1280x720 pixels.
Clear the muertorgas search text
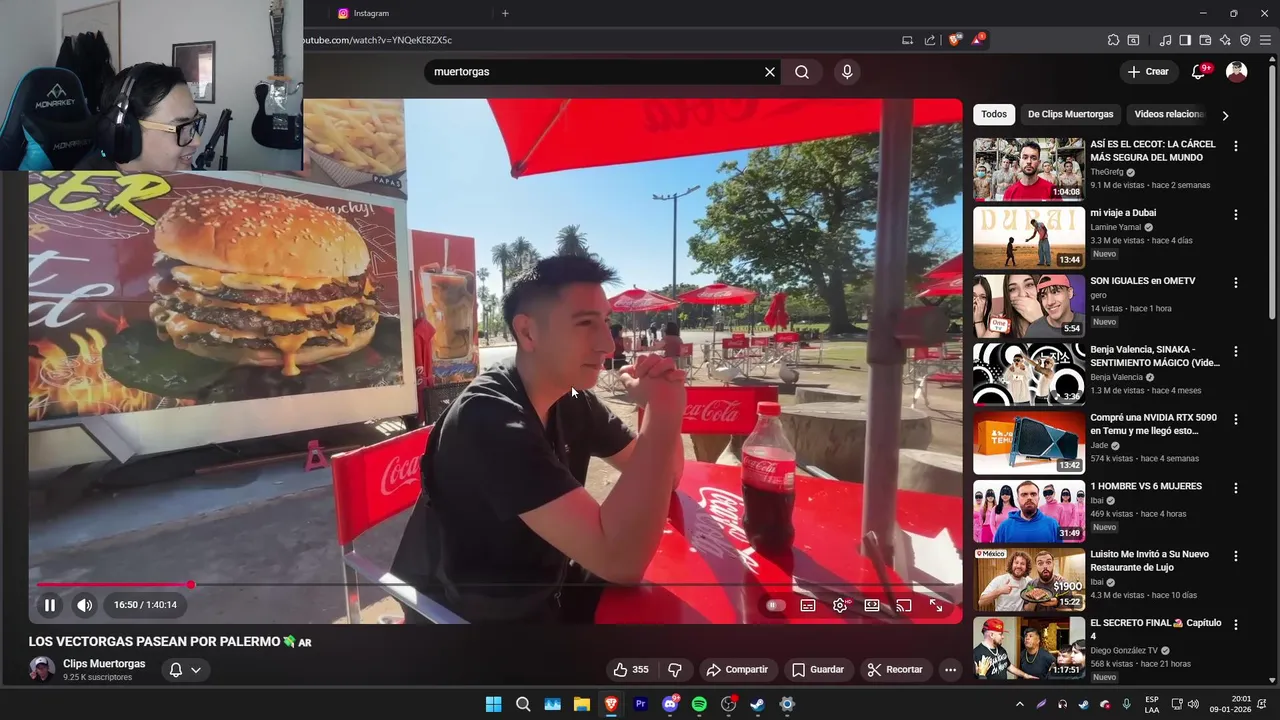[x=770, y=72]
